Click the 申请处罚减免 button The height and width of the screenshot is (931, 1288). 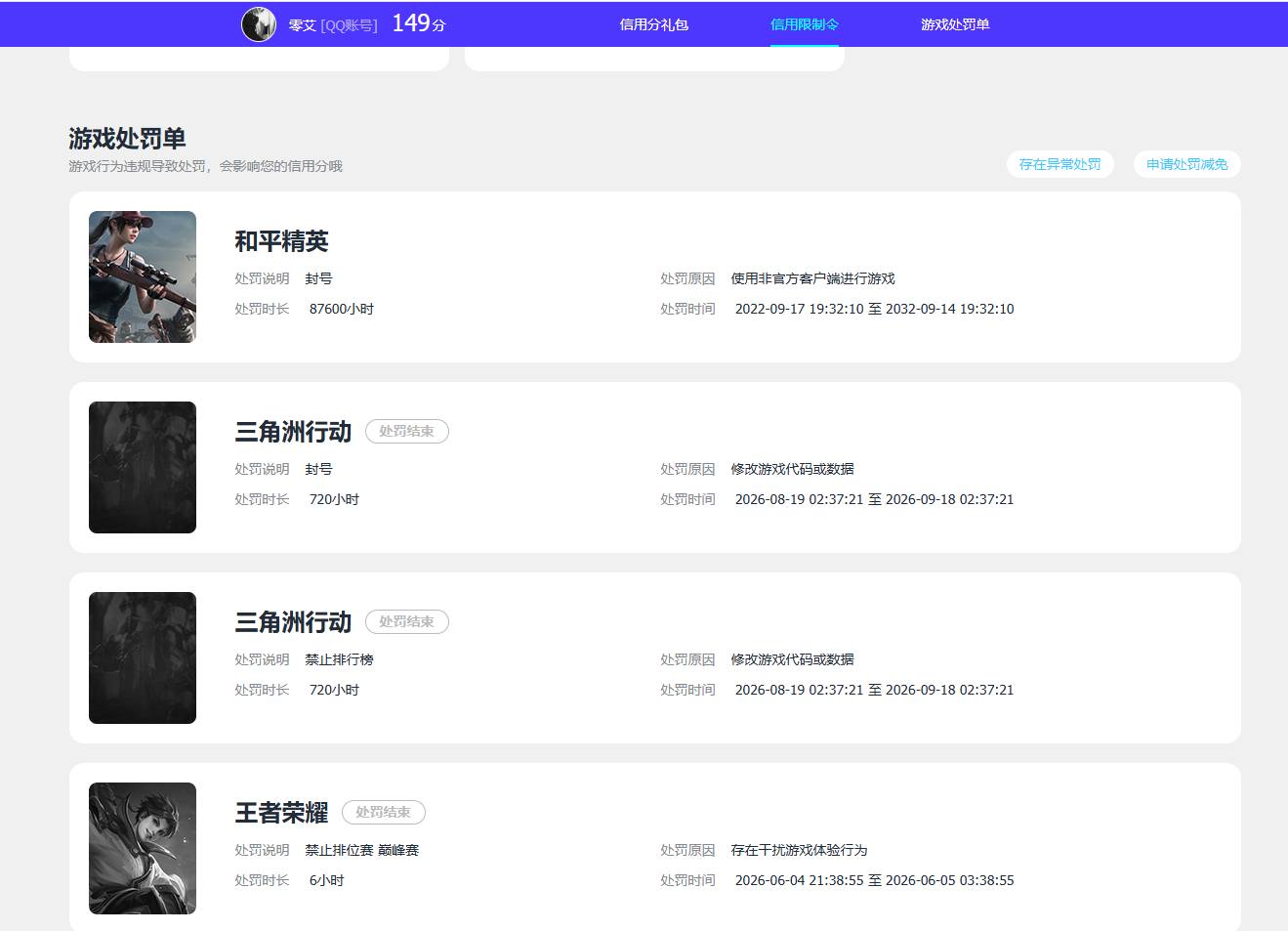(x=1187, y=164)
